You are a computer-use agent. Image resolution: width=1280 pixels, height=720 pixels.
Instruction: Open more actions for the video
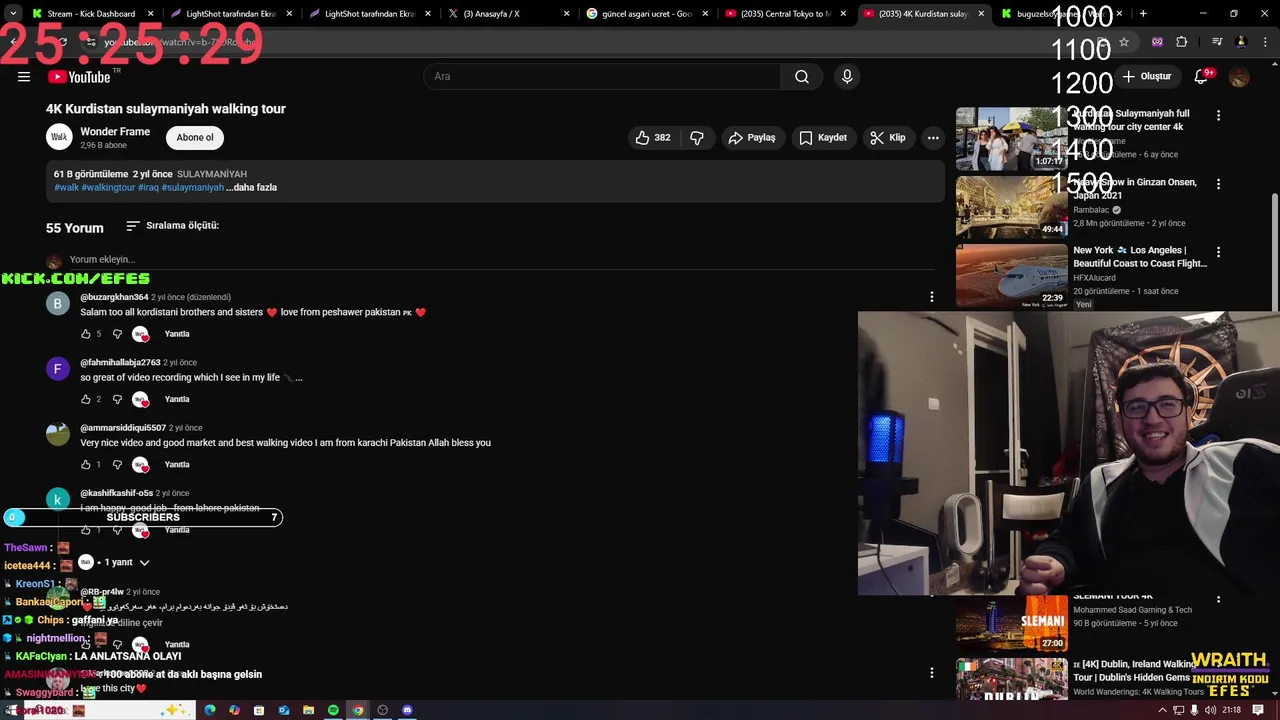pos(933,138)
